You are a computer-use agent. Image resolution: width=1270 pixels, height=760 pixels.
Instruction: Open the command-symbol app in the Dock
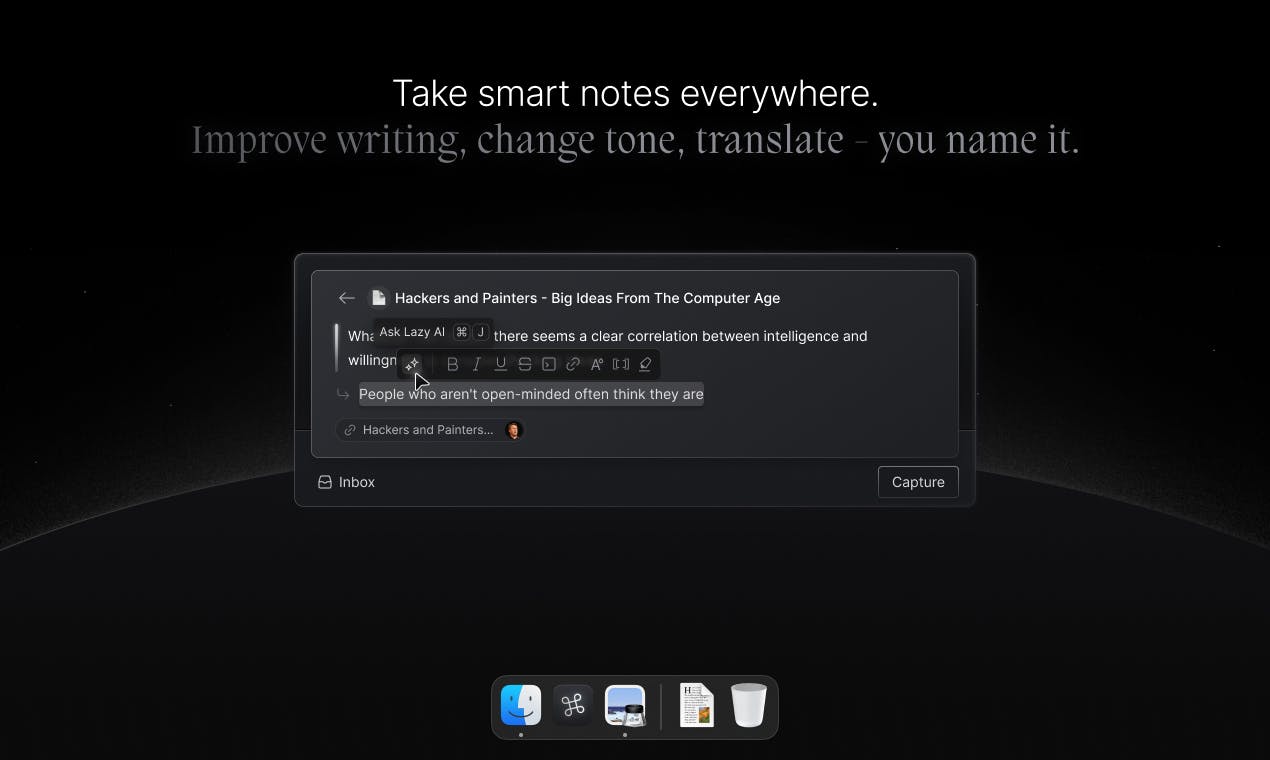click(573, 706)
